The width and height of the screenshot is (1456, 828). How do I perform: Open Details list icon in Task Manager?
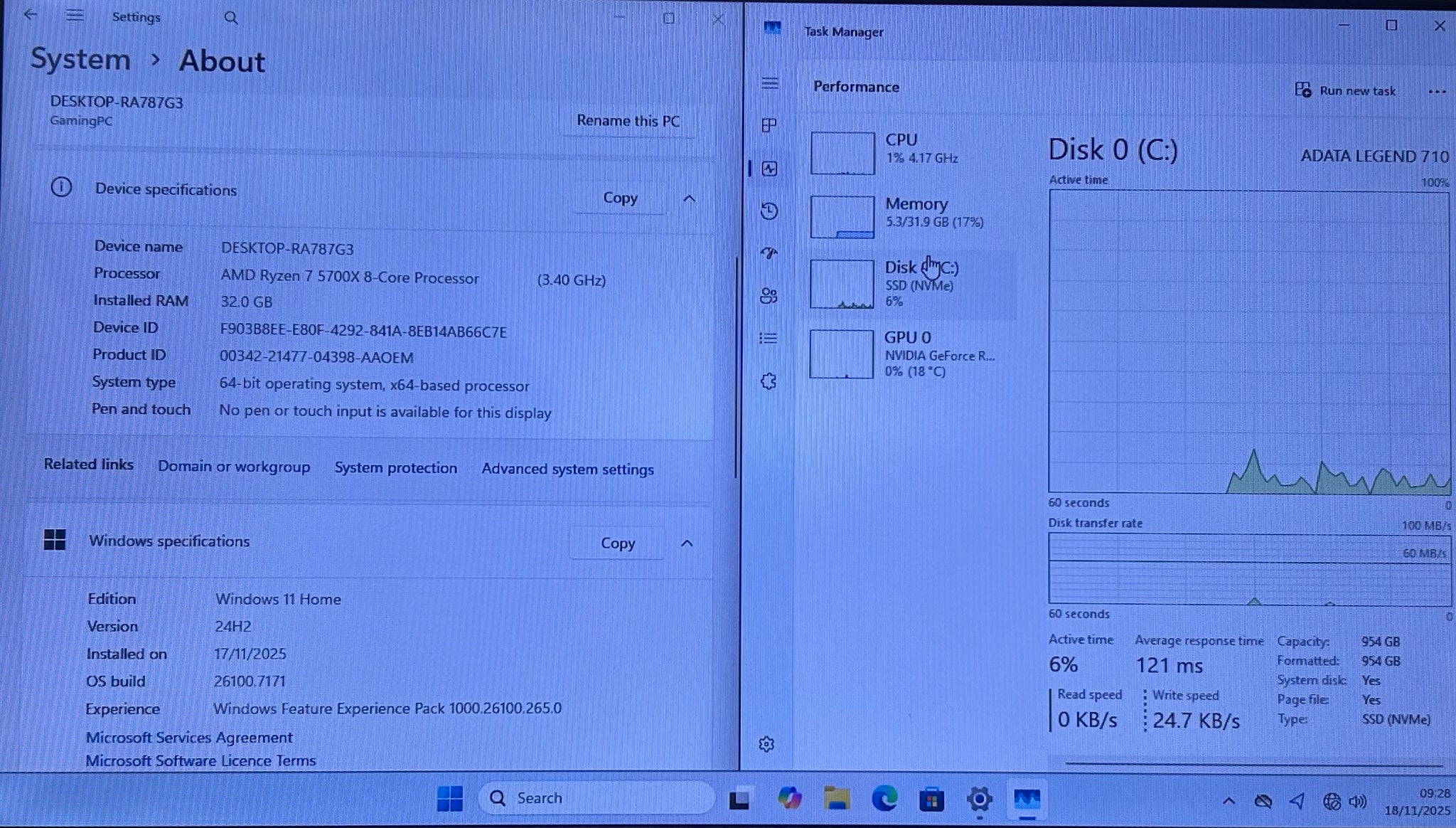tap(769, 339)
